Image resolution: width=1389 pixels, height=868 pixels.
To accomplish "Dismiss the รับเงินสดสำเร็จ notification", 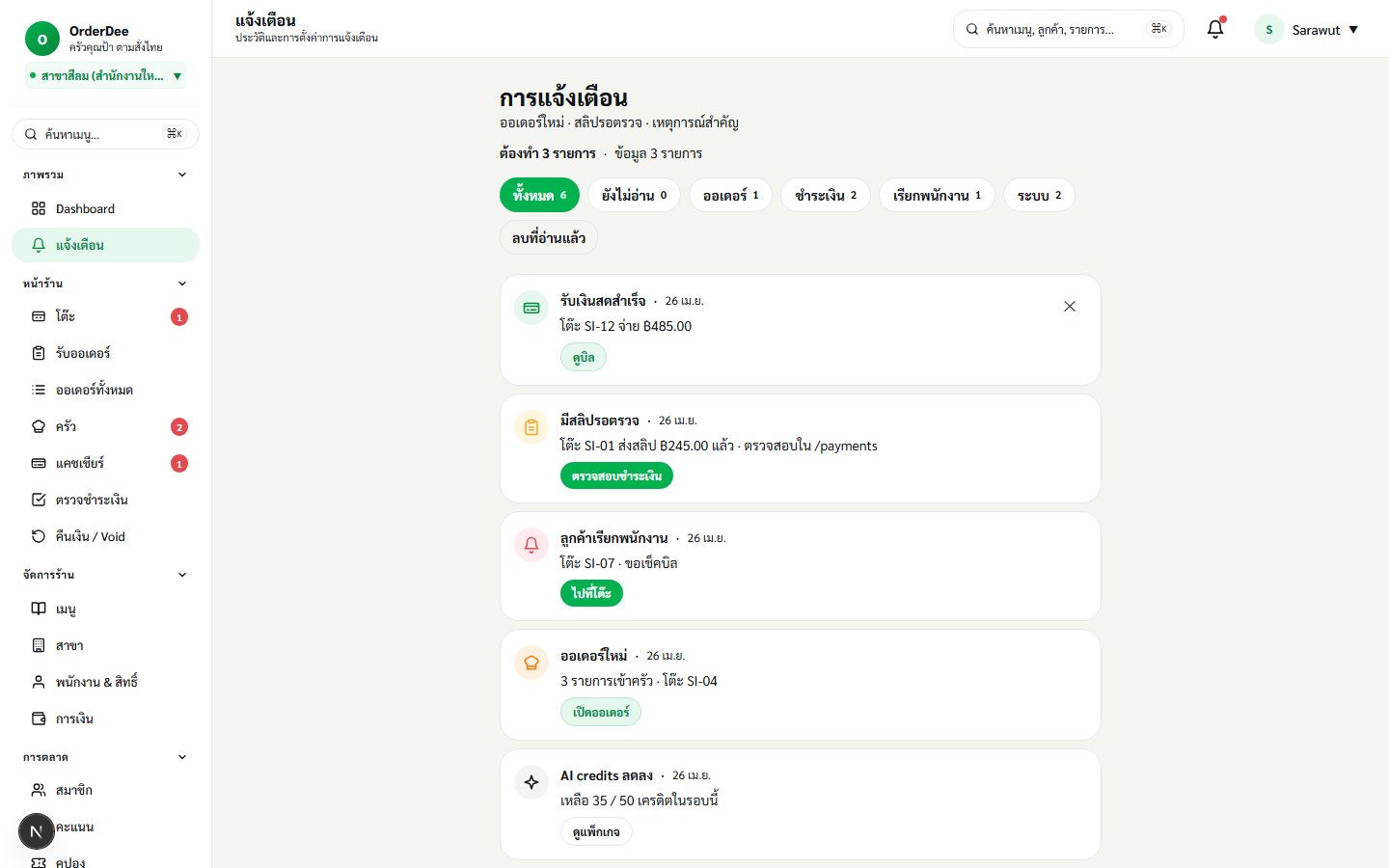I will pyautogui.click(x=1070, y=306).
